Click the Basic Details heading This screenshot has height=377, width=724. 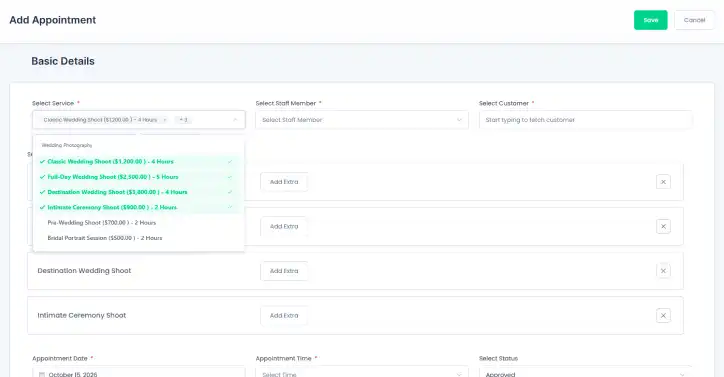63,61
